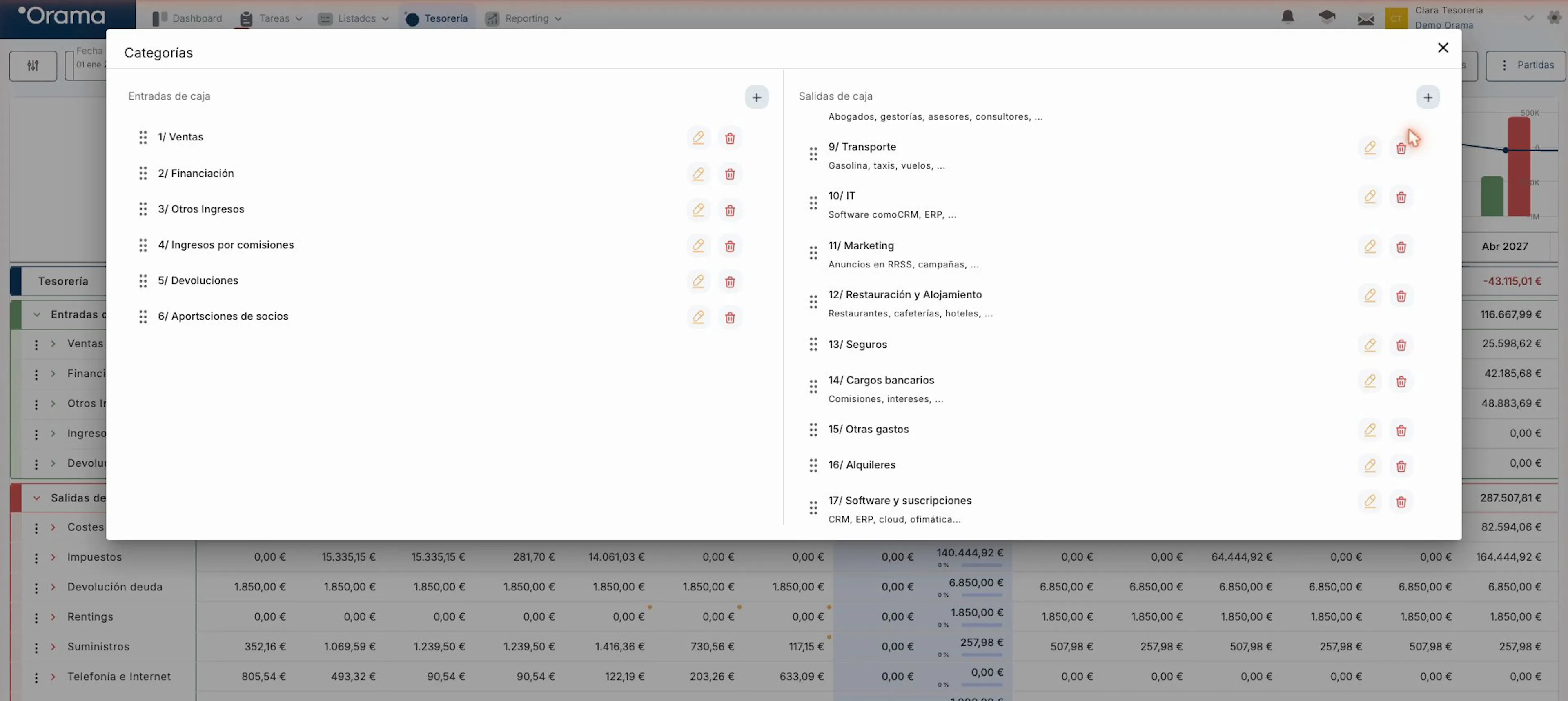Open the Partidas options button

(1526, 65)
